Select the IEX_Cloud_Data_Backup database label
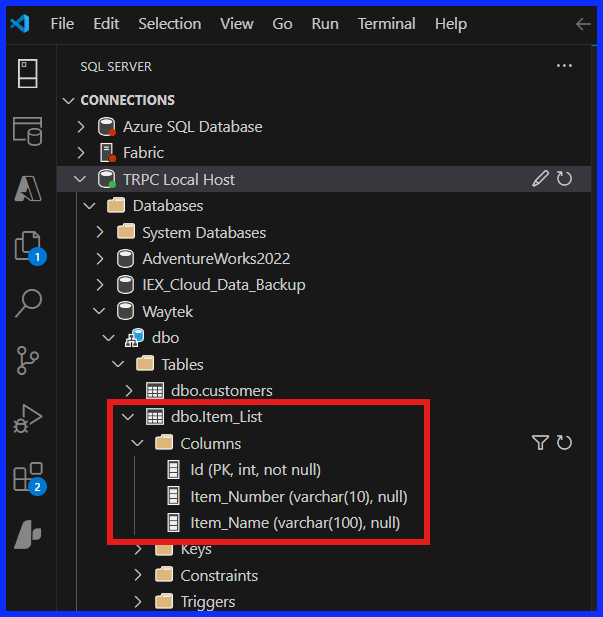The image size is (603, 617). [x=224, y=285]
